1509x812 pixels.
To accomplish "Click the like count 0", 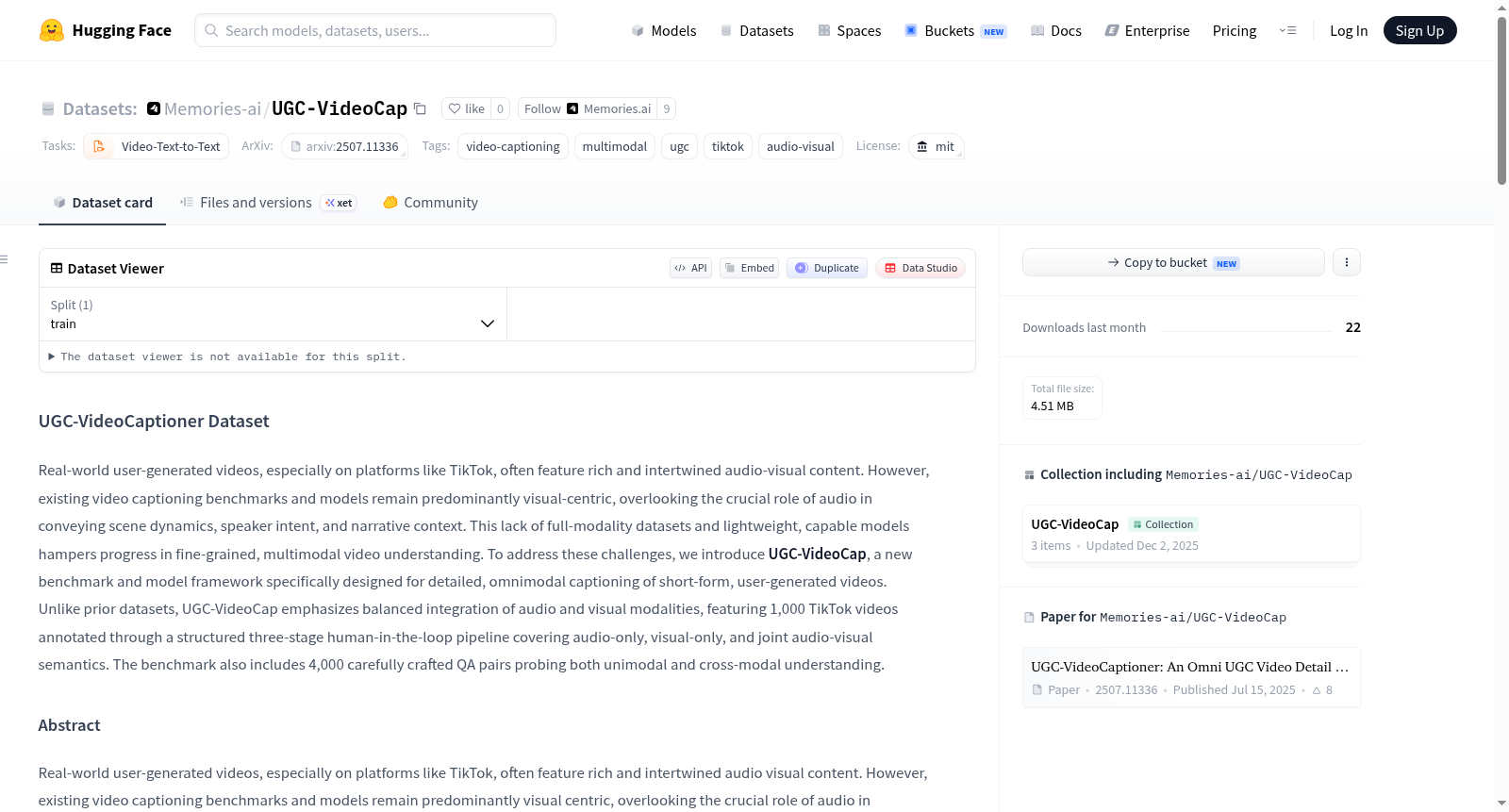I will pos(501,108).
